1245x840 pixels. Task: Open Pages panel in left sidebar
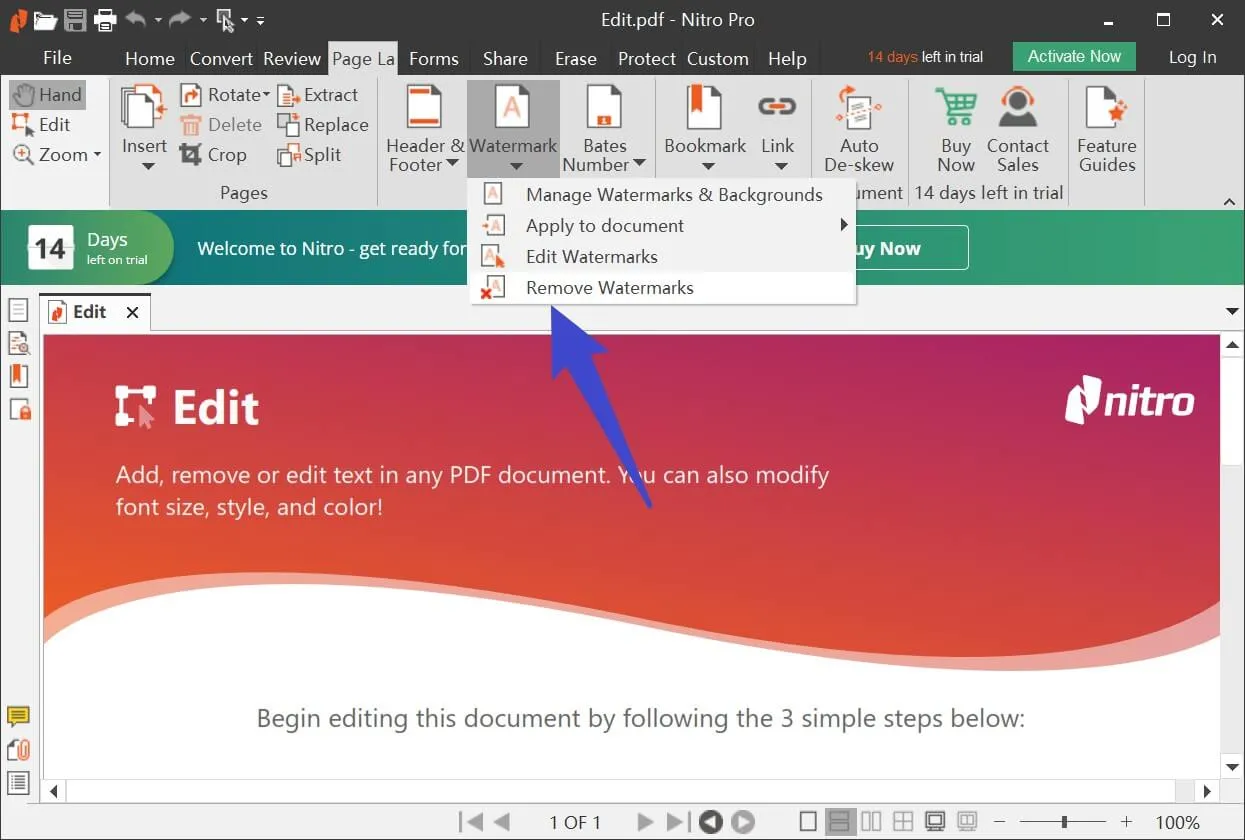[18, 310]
